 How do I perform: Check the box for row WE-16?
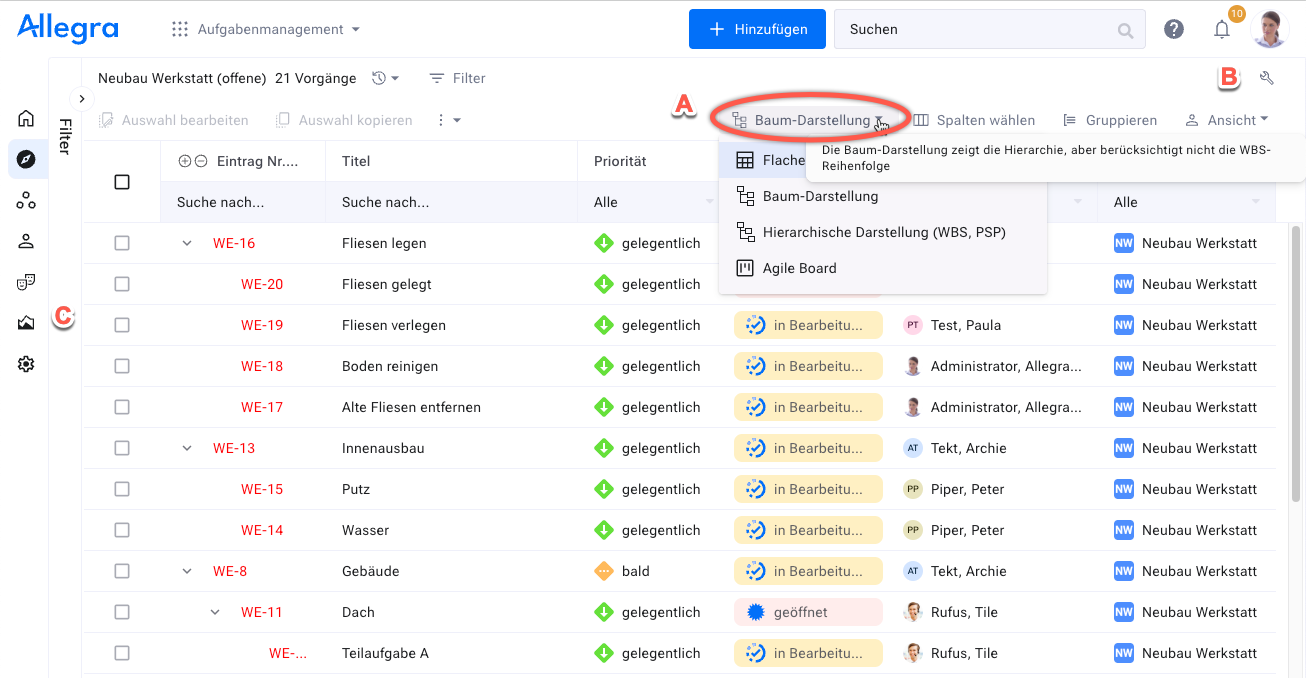(x=122, y=243)
